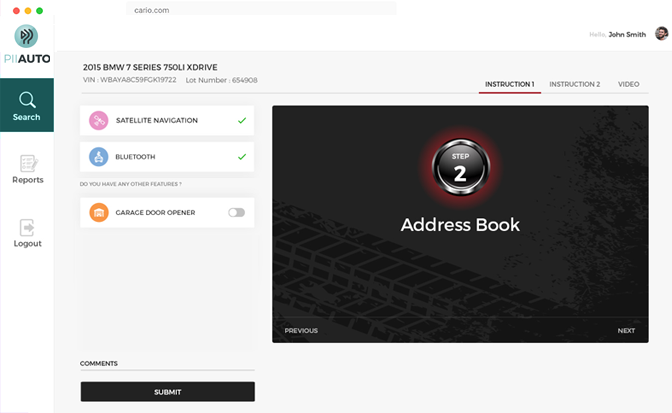Click the Satellite Navigation pink icon

pos(99,120)
